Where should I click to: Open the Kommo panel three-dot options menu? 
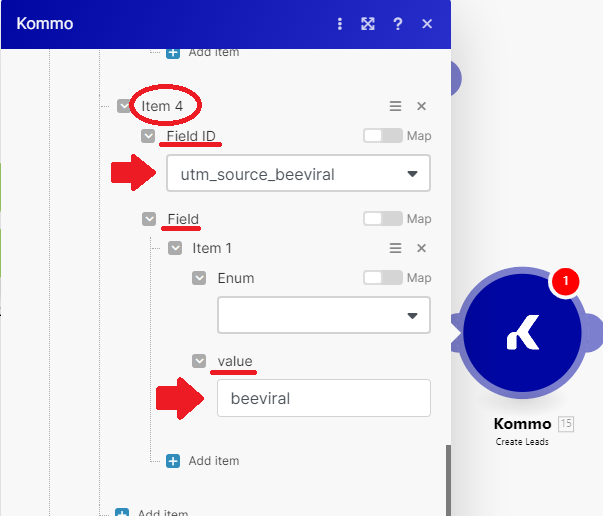point(340,24)
